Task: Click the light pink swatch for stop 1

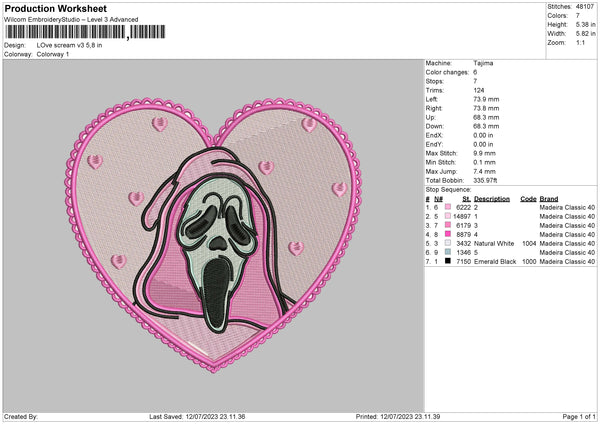Action: [x=448, y=207]
